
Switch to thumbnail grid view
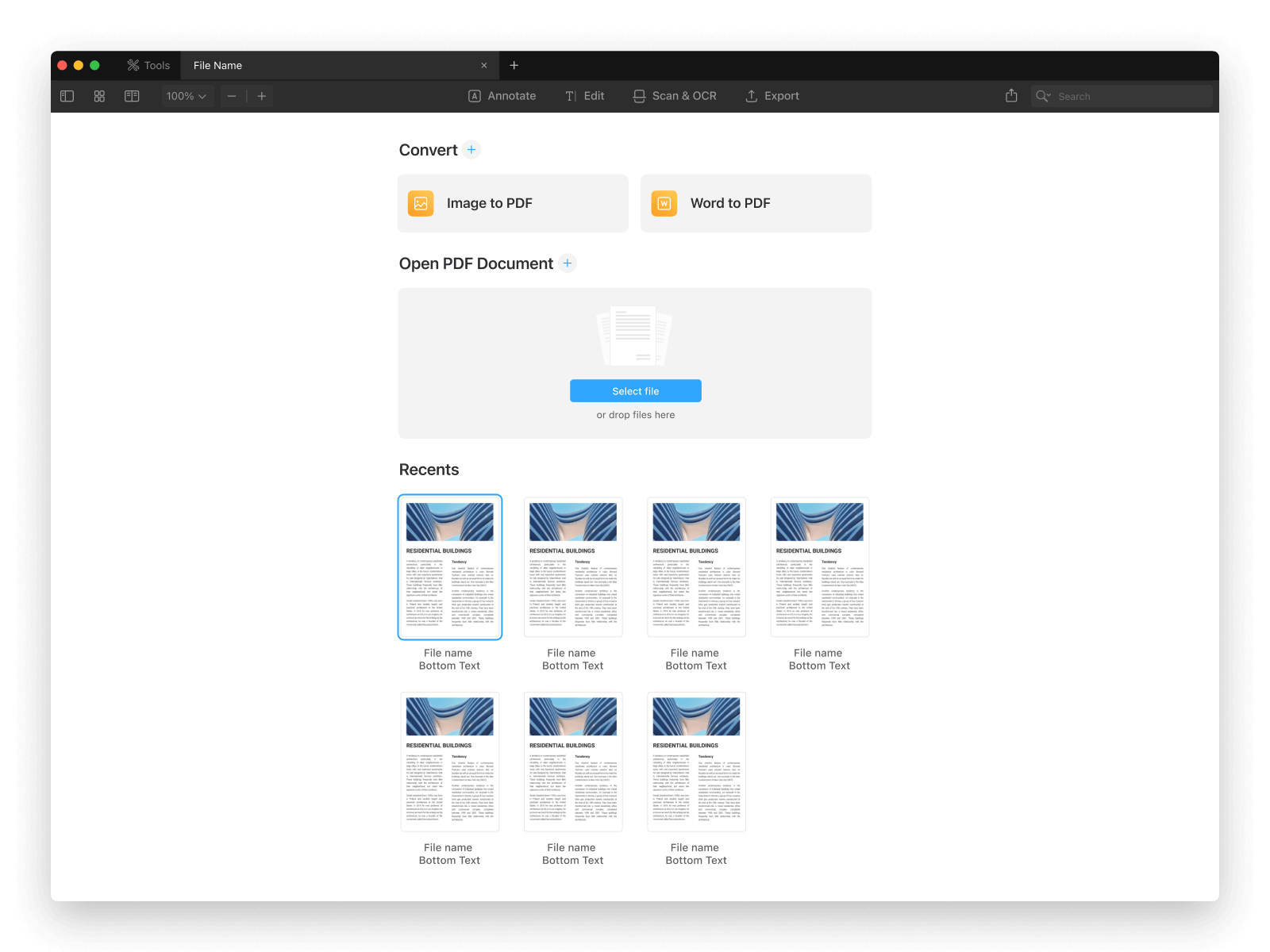(x=99, y=96)
